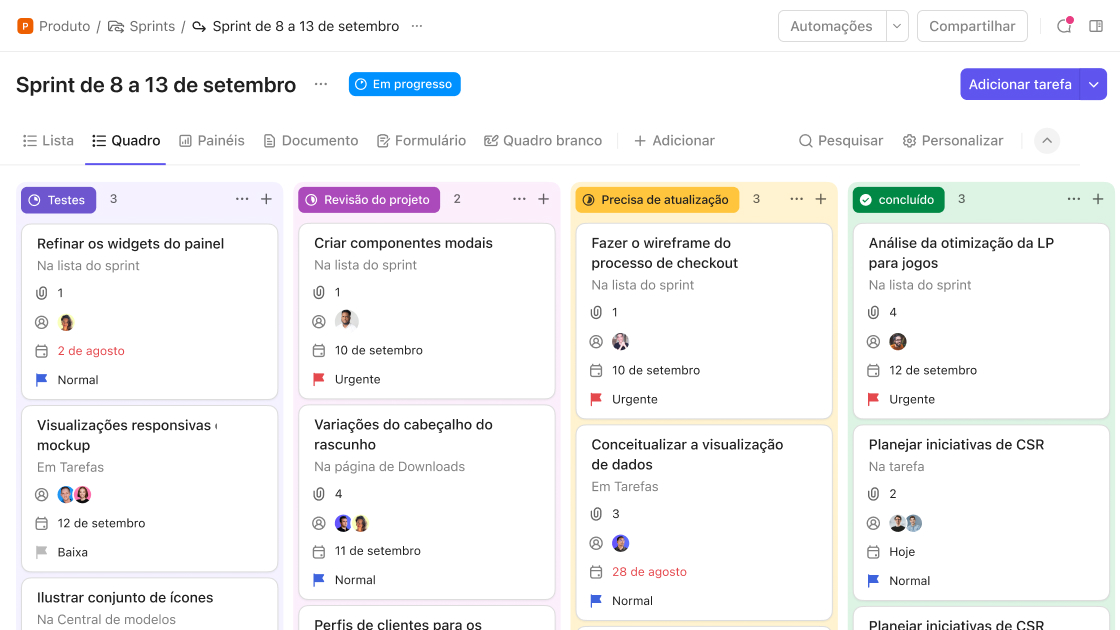This screenshot has height=630, width=1120.
Task: Open Precisa de atualização column options ellipsis
Action: click(x=796, y=199)
